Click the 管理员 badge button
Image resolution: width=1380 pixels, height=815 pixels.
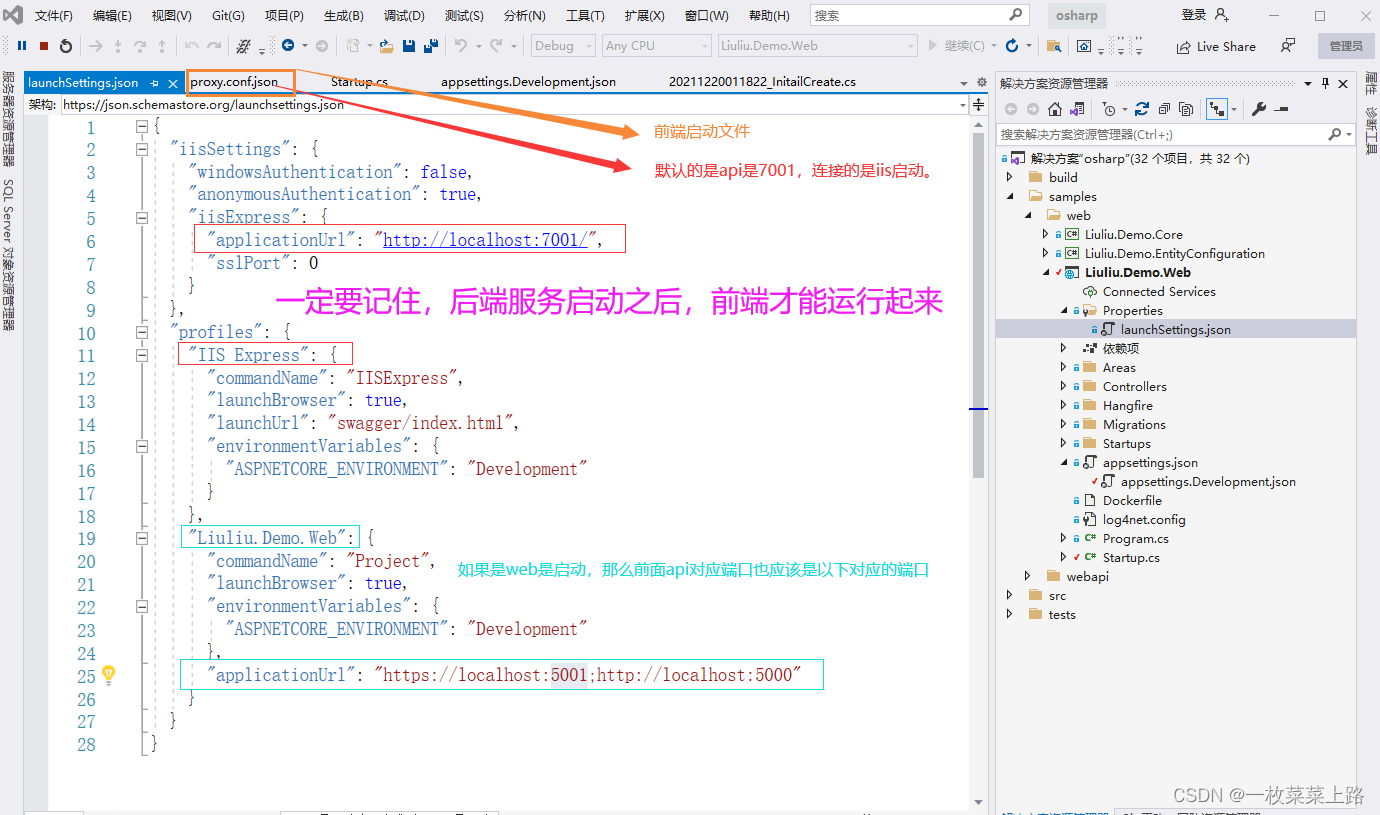coord(1345,46)
